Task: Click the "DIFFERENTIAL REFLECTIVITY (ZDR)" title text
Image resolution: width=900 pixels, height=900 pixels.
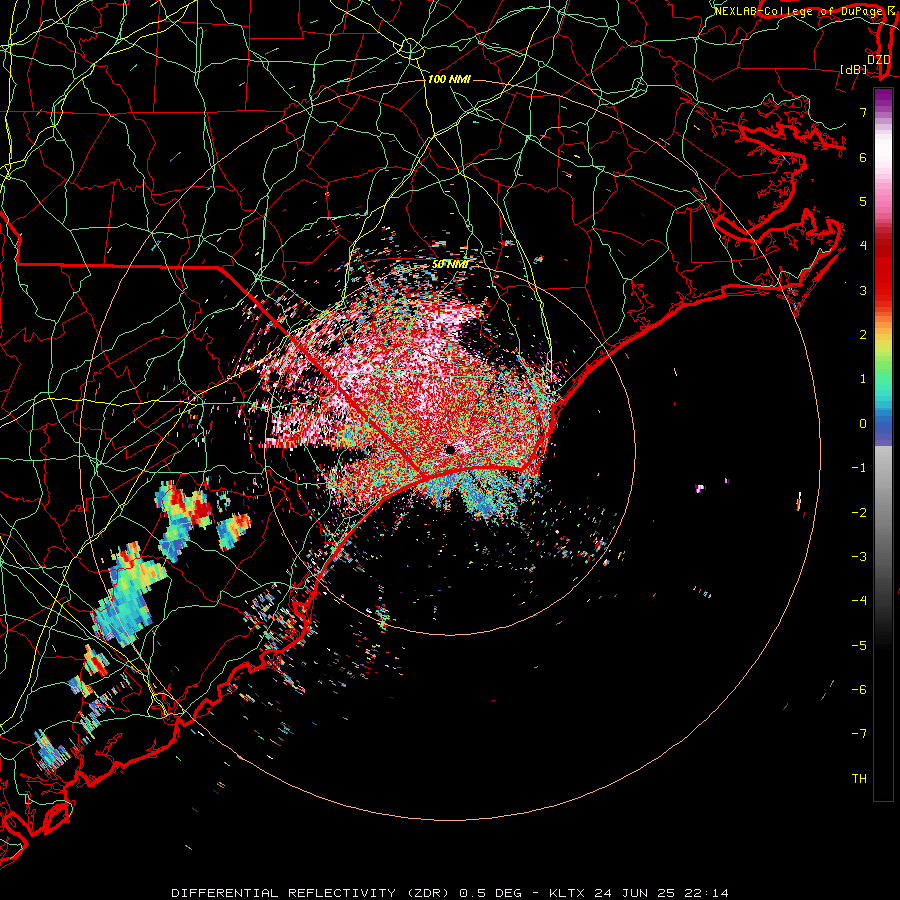Action: point(312,893)
